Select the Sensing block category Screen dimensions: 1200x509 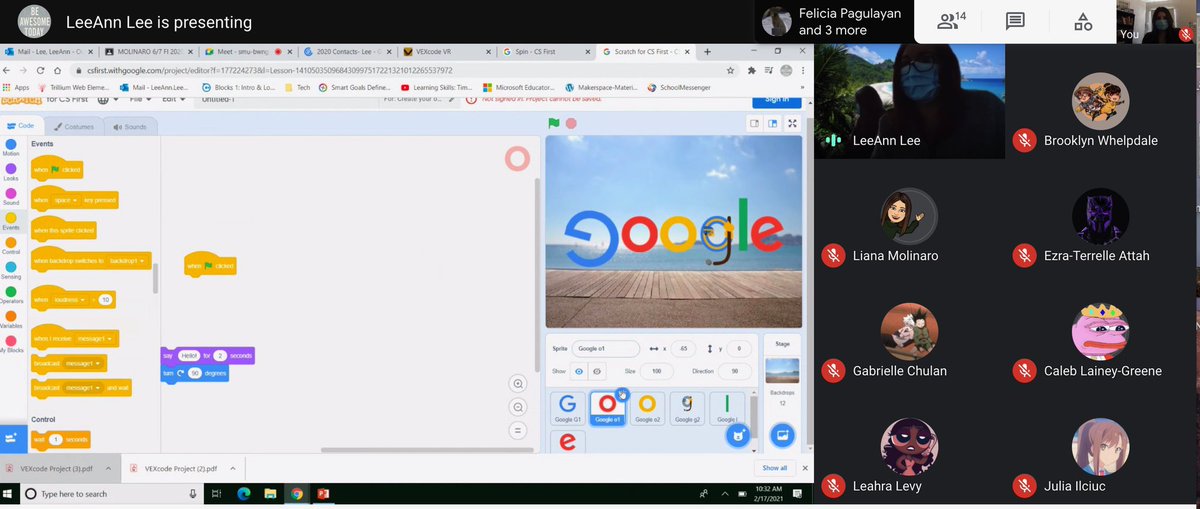[x=11, y=270]
